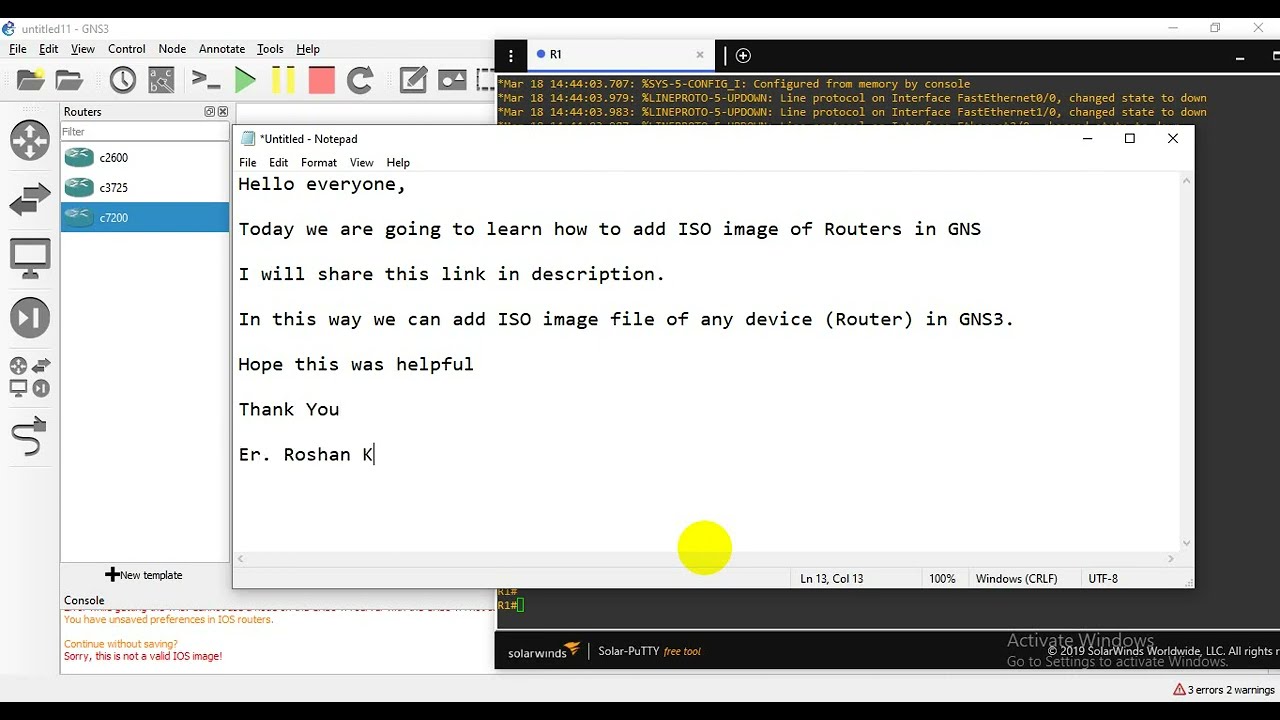Suspend all nodes with yellow pause icon

283,80
